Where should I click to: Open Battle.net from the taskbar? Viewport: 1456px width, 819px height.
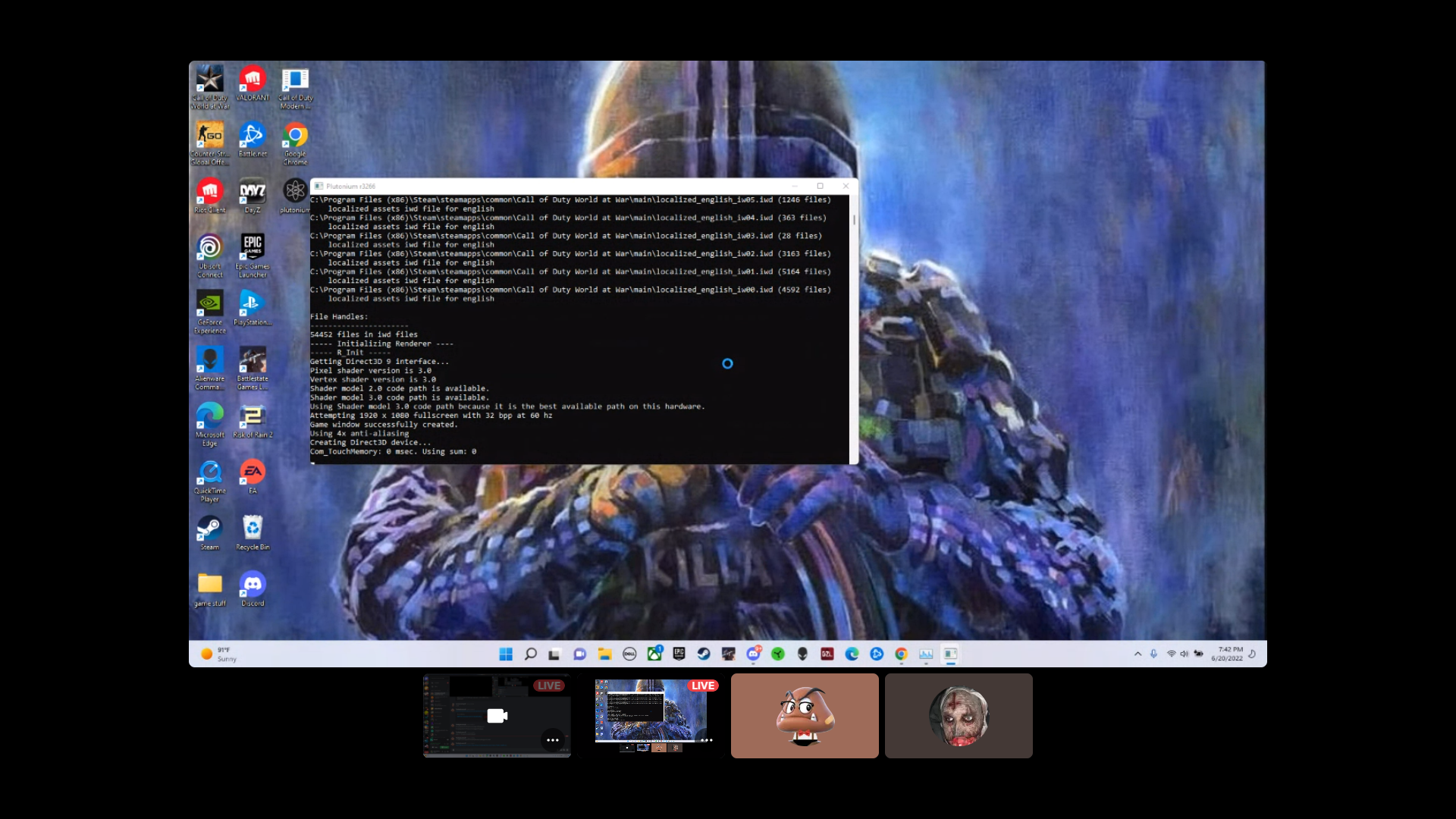coord(877,654)
